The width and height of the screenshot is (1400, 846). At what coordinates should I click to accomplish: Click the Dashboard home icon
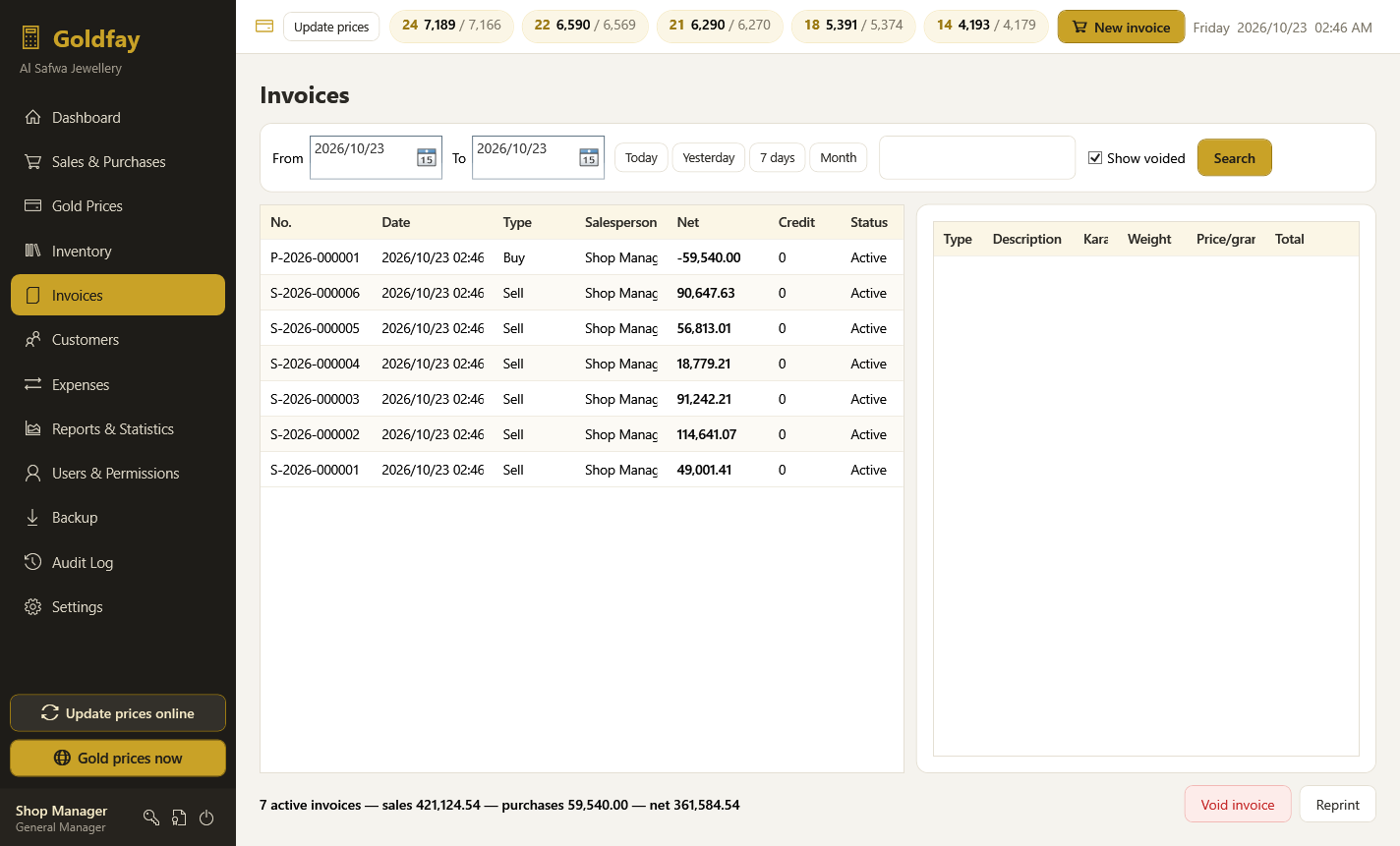(33, 117)
